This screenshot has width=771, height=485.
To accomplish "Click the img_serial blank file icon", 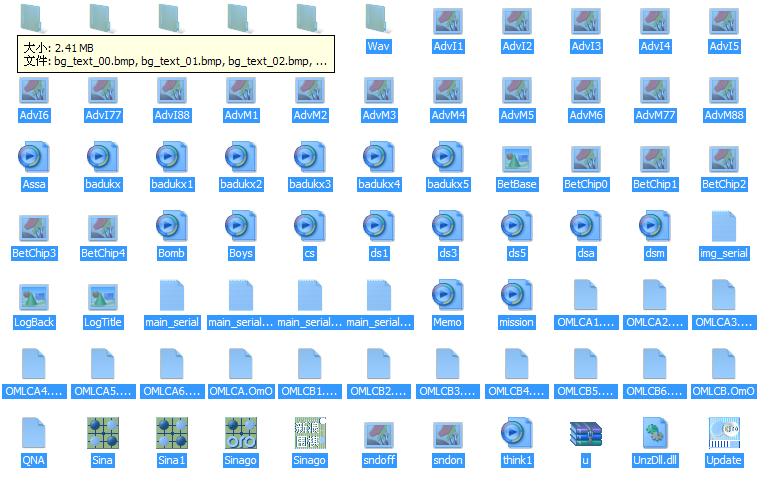I will (x=724, y=226).
